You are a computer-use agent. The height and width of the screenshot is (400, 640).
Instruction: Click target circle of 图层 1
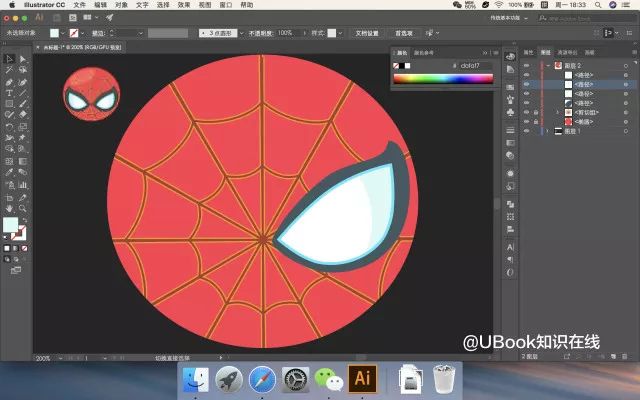click(x=626, y=131)
